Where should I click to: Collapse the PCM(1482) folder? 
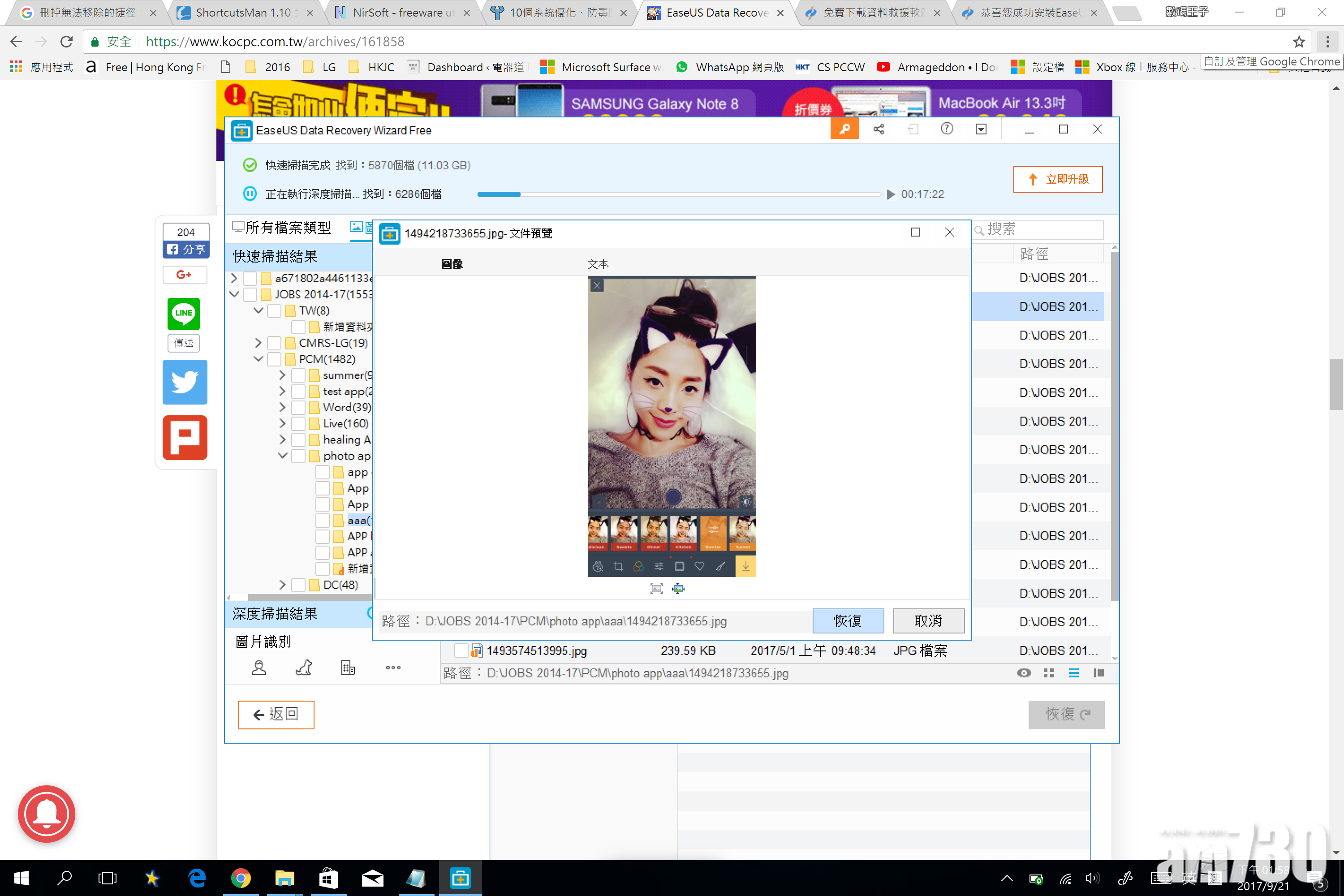(x=258, y=359)
